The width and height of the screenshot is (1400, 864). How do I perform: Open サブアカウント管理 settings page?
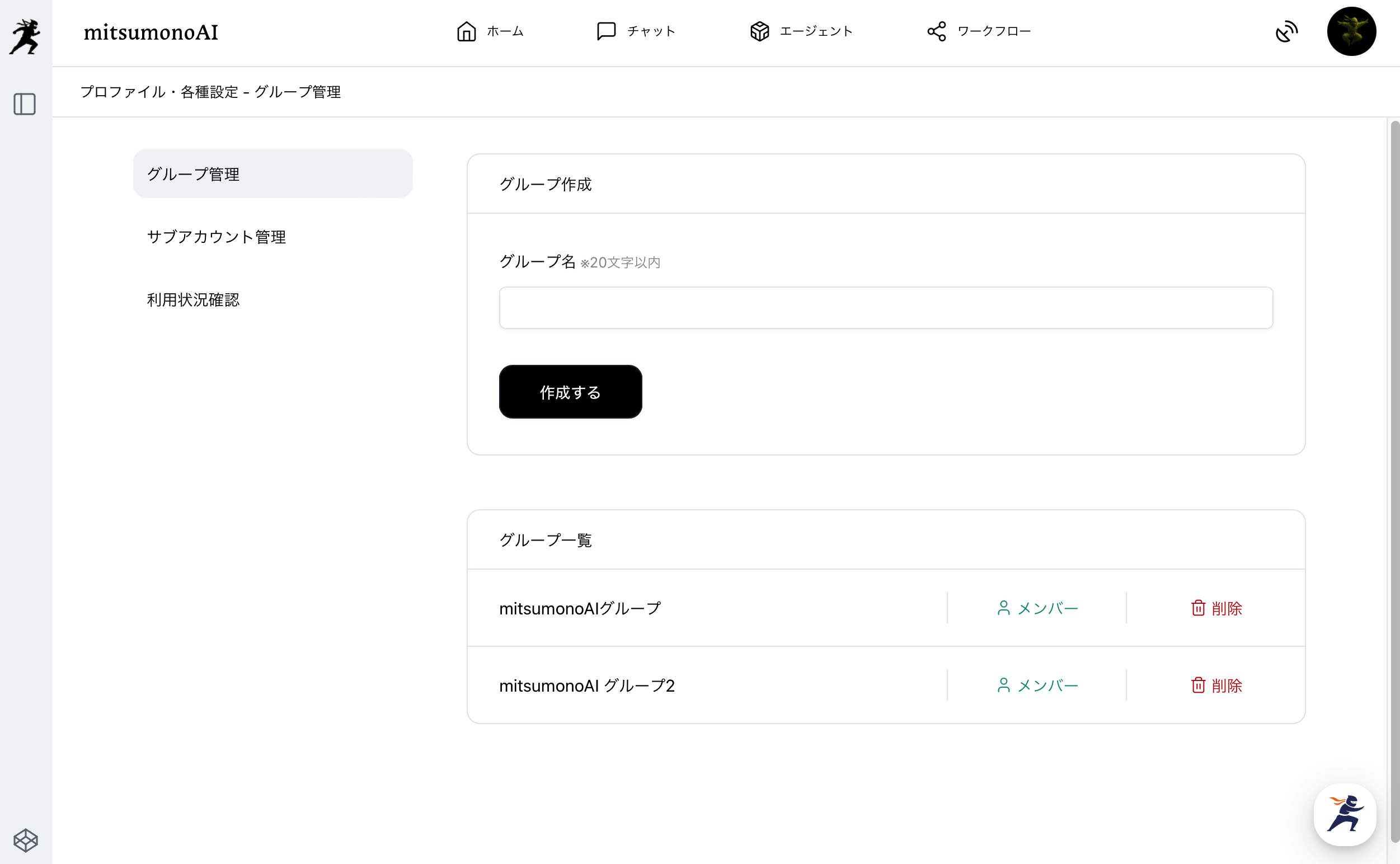tap(216, 237)
